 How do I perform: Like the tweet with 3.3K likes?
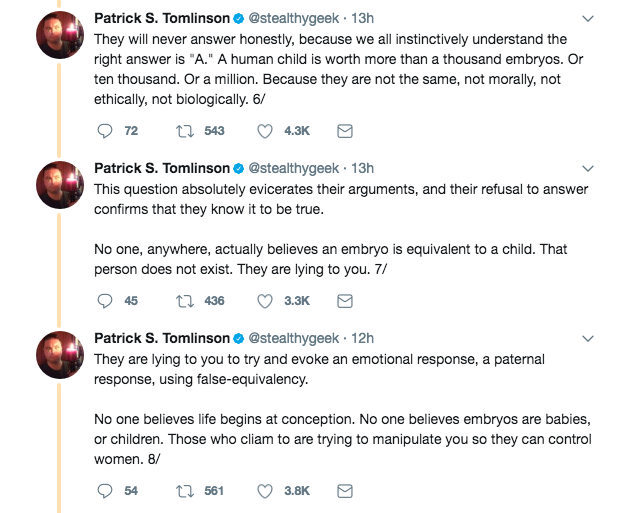click(x=265, y=300)
